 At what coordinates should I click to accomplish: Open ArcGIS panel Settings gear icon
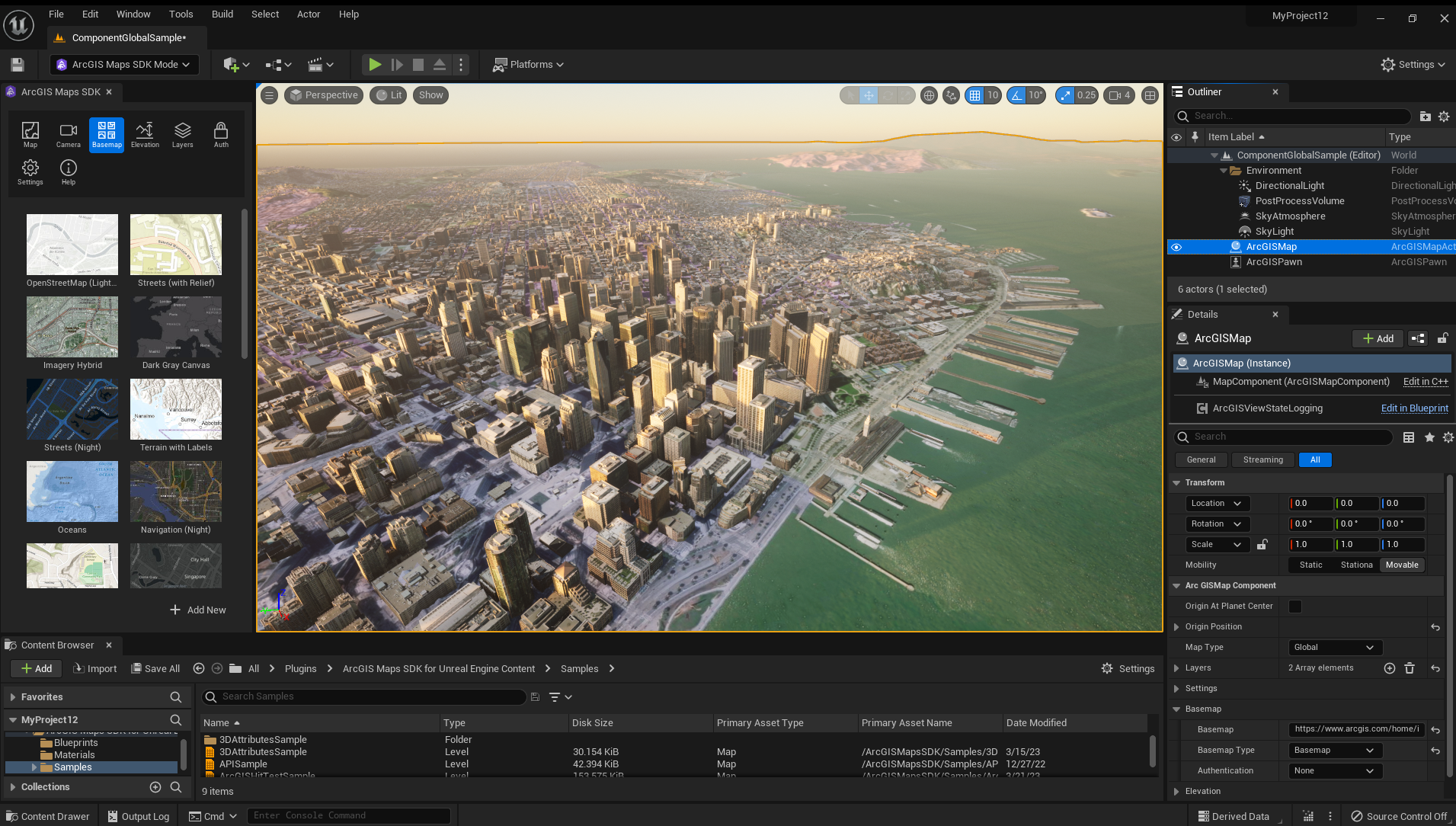[30, 172]
